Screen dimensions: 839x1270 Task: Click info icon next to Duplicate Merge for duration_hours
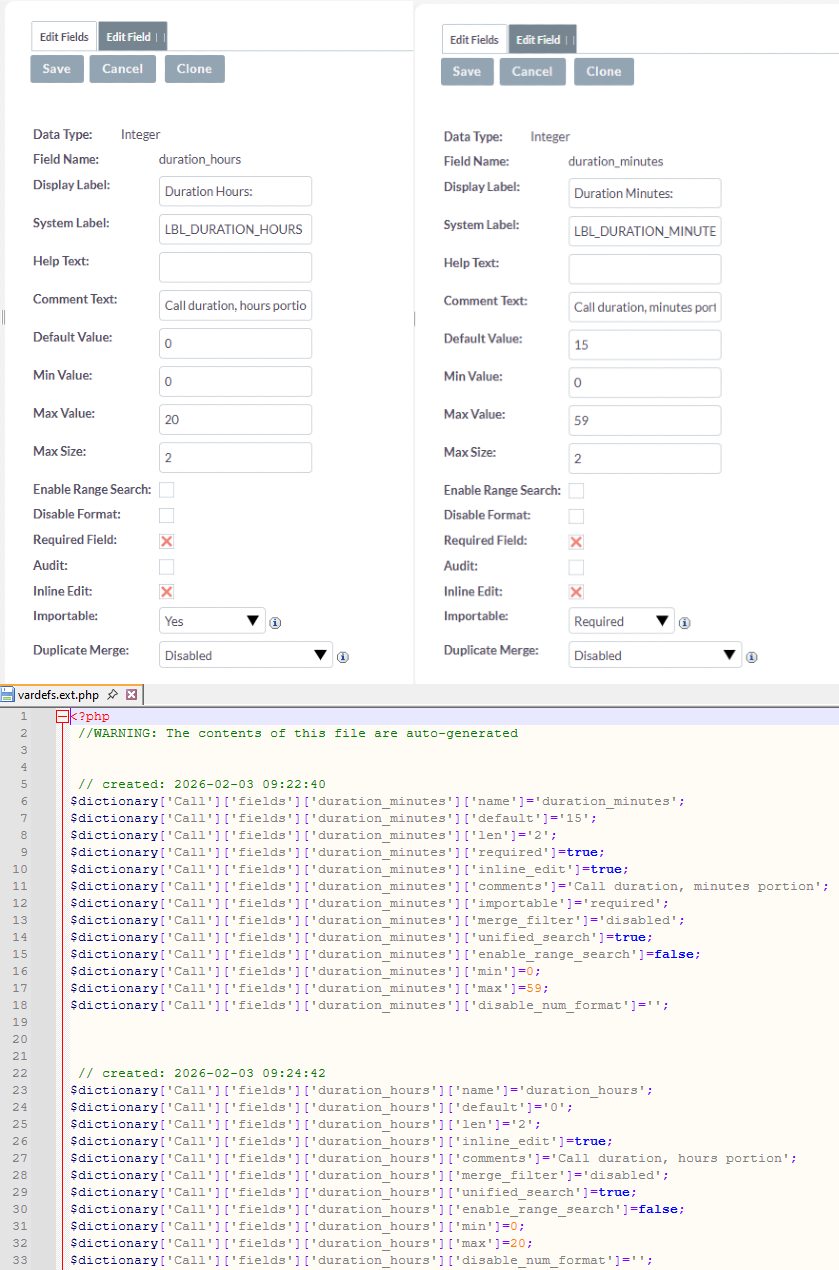click(342, 657)
